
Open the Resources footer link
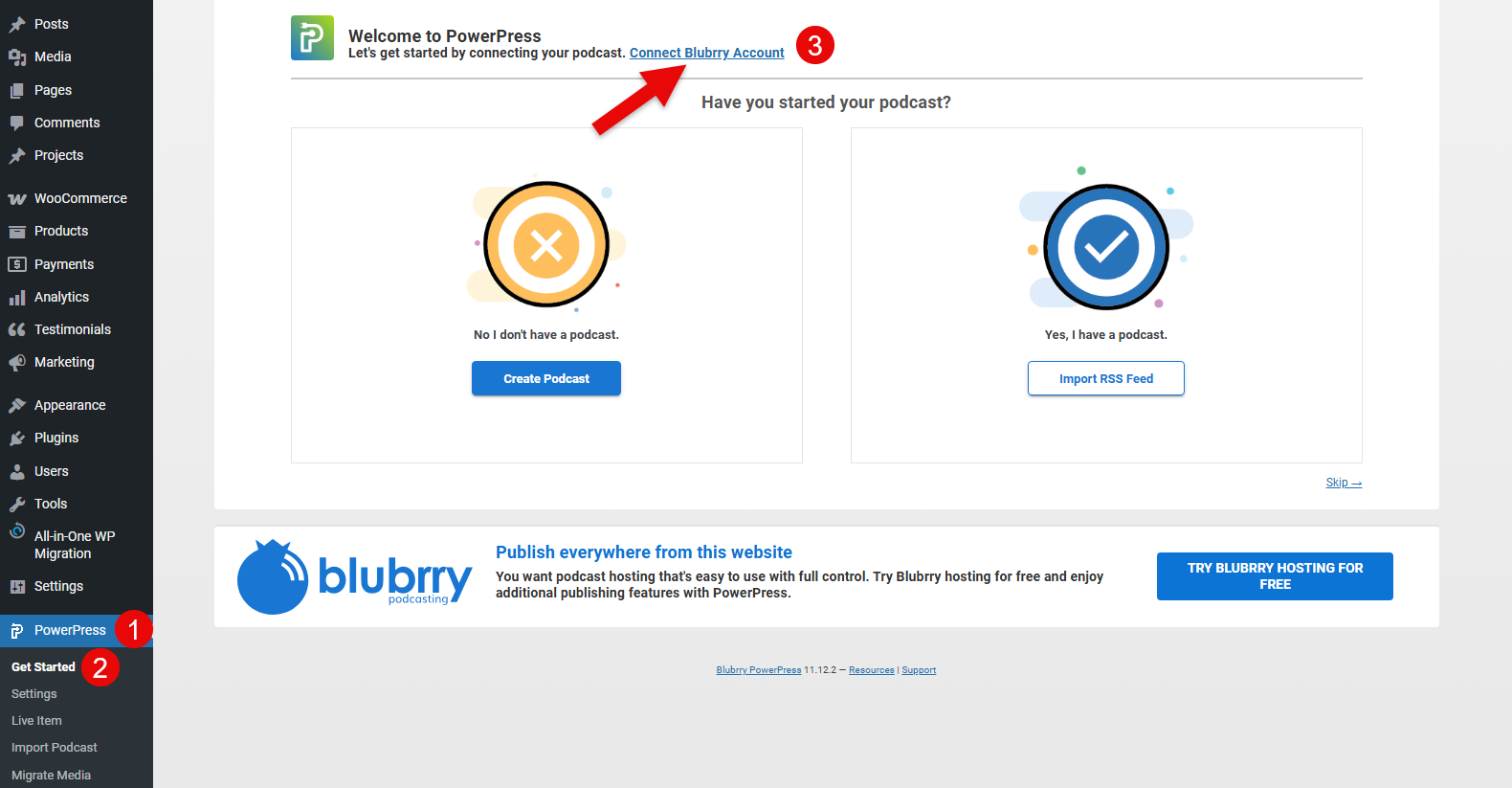point(872,670)
